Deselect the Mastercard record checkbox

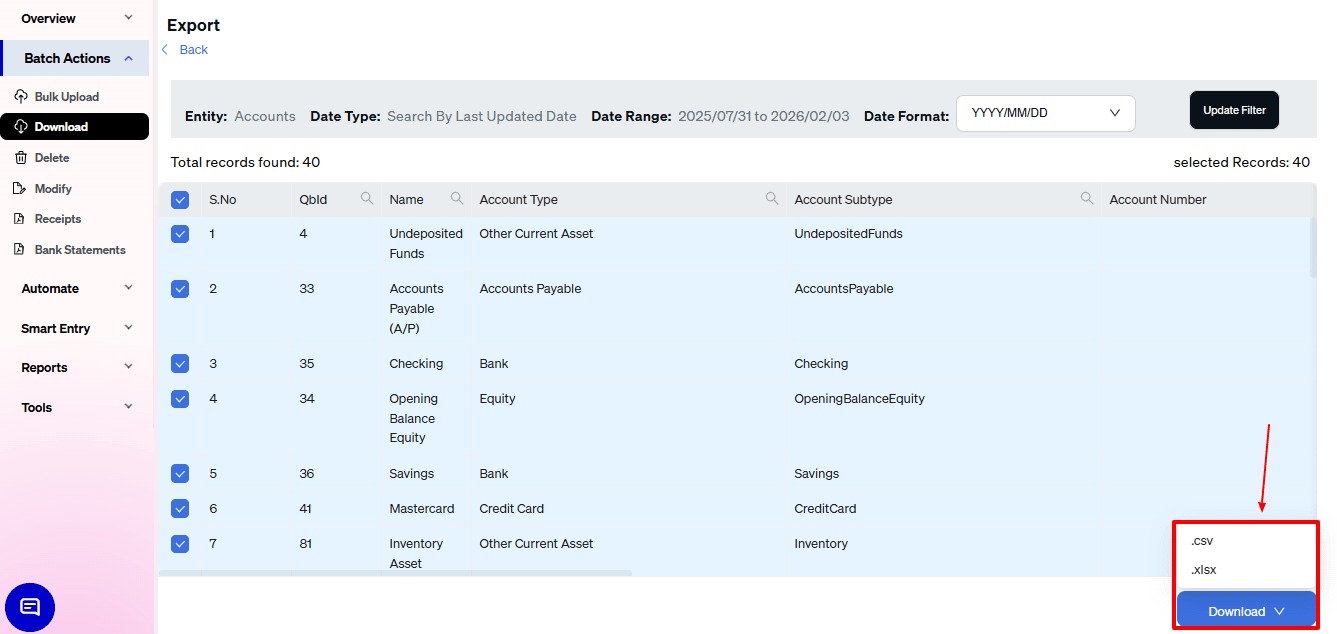pyautogui.click(x=180, y=508)
